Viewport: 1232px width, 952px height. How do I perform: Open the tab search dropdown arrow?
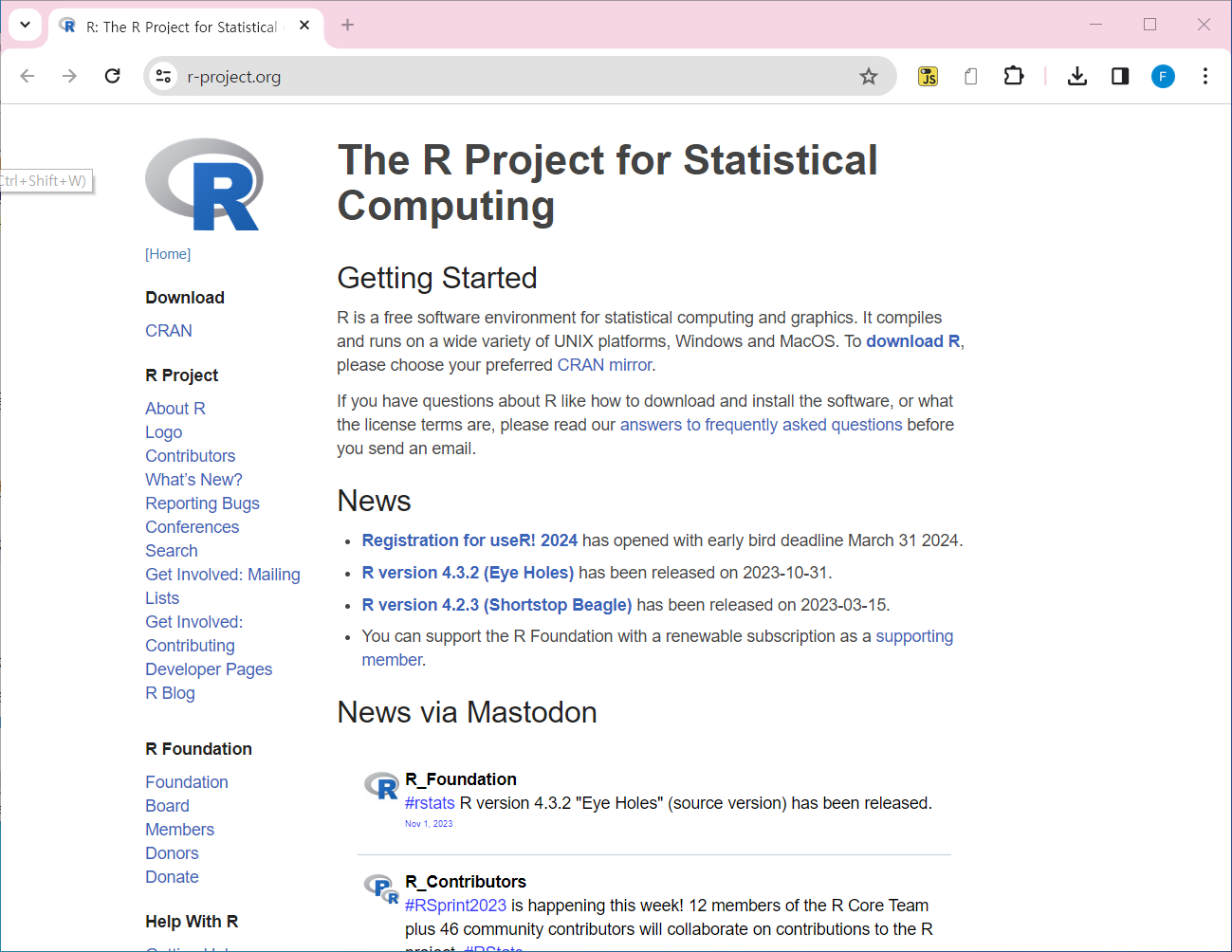pyautogui.click(x=26, y=25)
